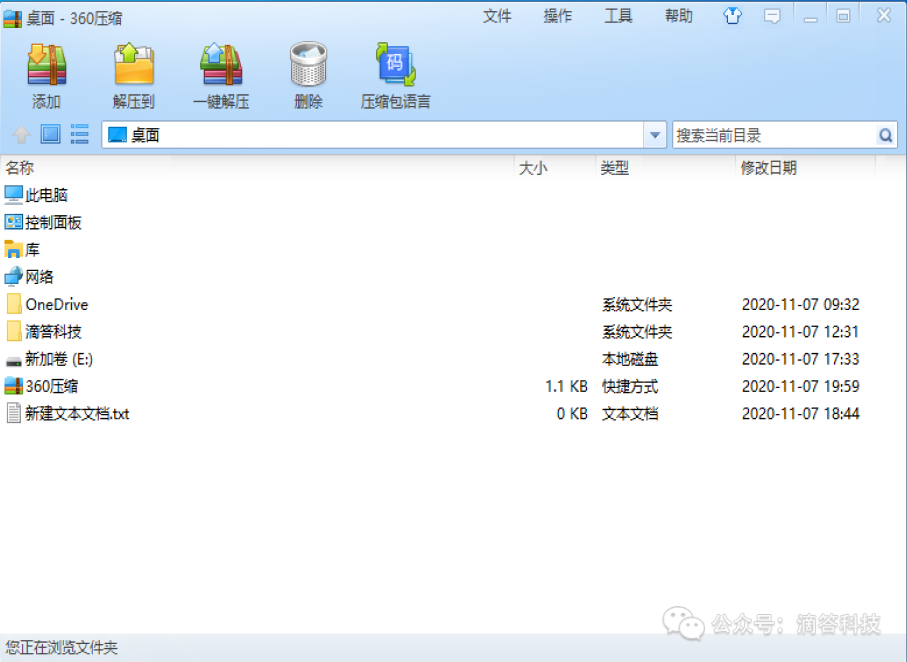Select the 控制面板 control panel icon
Image resolution: width=907 pixels, height=662 pixels.
13,222
